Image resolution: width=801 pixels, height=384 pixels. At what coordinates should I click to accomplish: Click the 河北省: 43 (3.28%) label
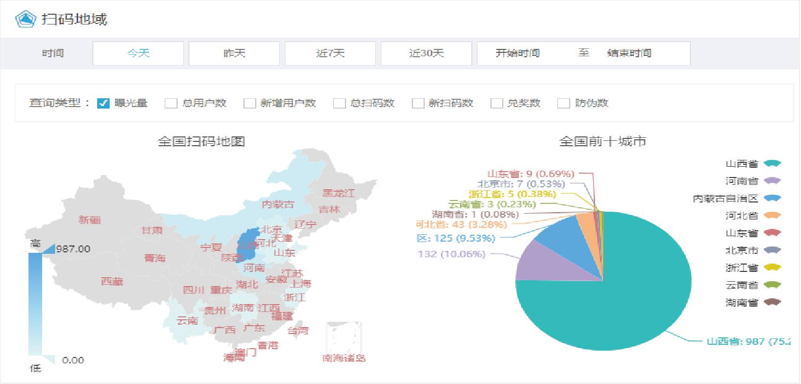(x=461, y=224)
